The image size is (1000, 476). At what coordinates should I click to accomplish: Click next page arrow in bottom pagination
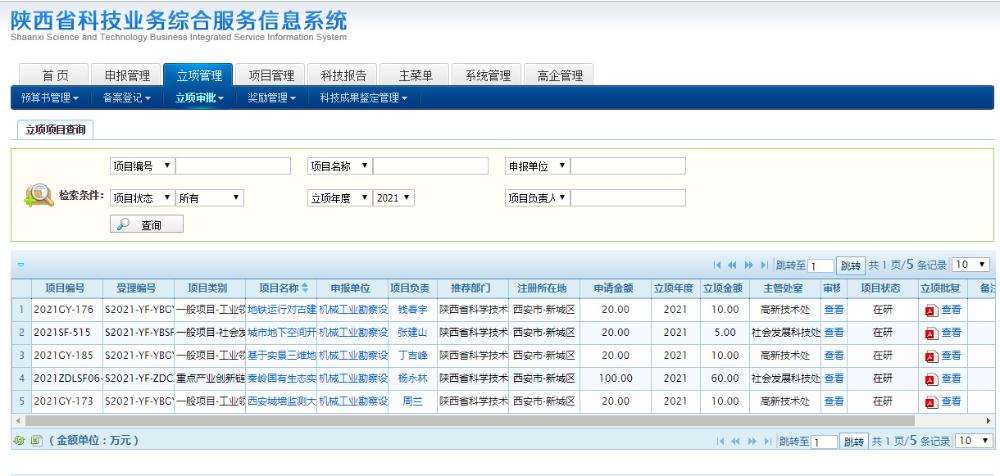tap(751, 441)
